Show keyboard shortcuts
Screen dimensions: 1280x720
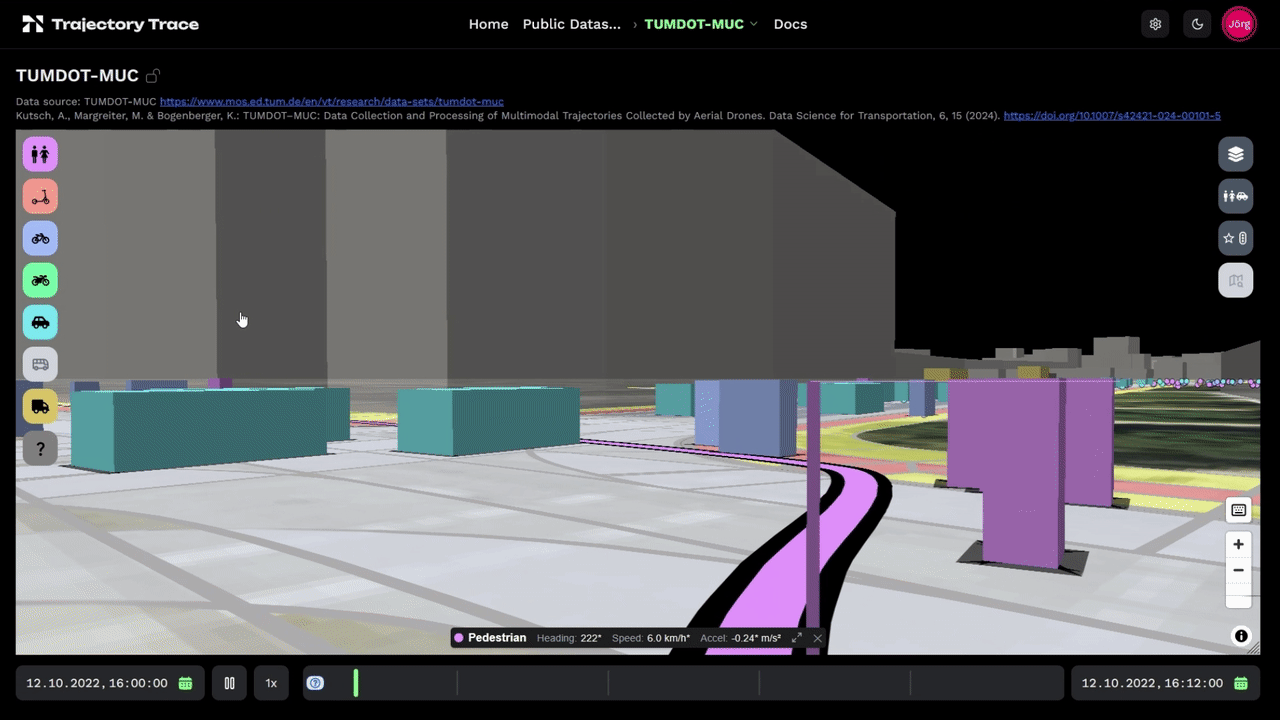coord(1238,510)
